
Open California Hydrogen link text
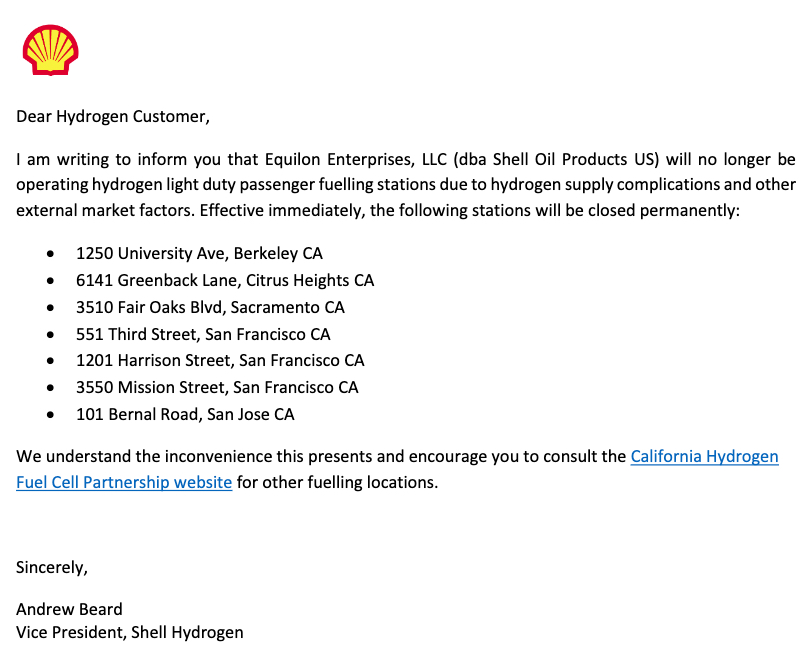pos(704,456)
